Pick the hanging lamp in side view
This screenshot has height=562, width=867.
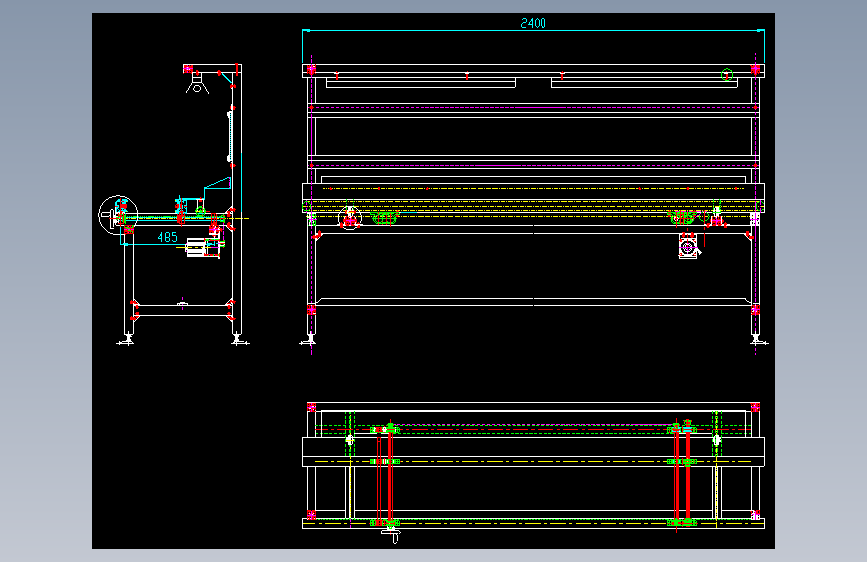pos(197,84)
